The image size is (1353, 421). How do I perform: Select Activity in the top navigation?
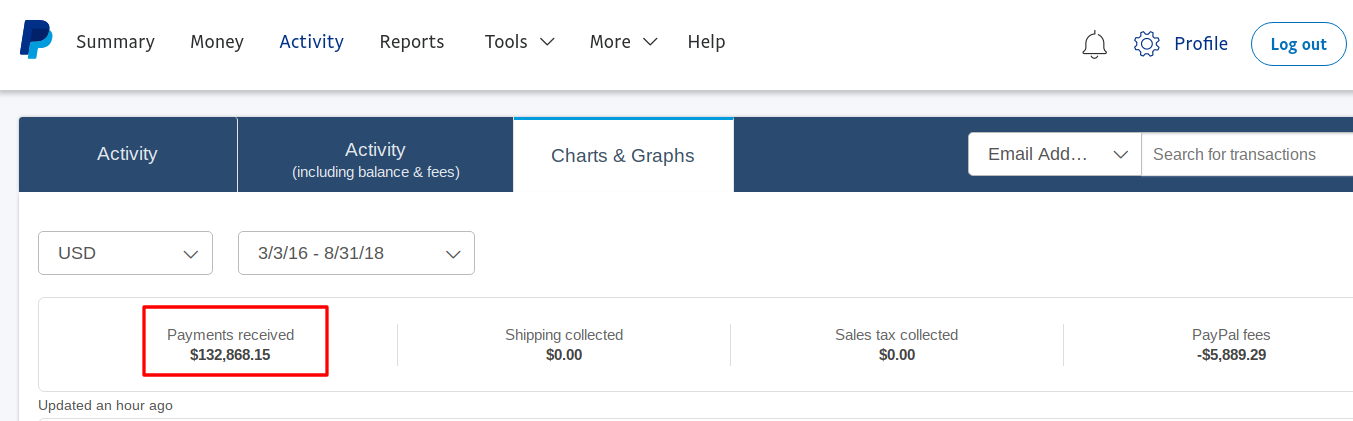coord(311,42)
